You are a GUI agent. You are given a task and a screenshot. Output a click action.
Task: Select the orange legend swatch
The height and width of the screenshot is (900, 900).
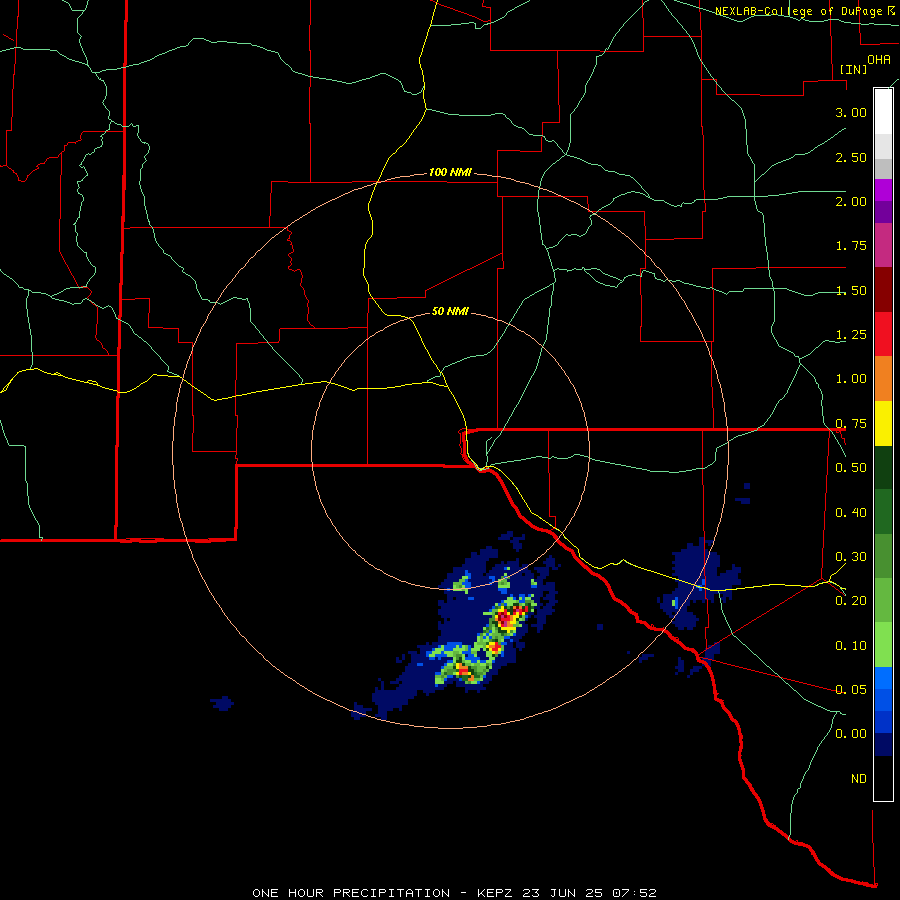coord(883,379)
